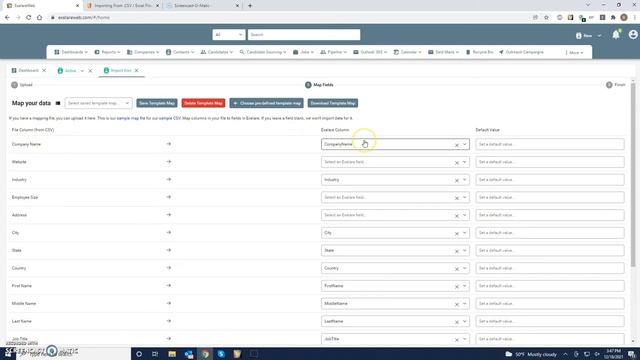Click Download Template Map
This screenshot has height=360, width=640.
333,103
